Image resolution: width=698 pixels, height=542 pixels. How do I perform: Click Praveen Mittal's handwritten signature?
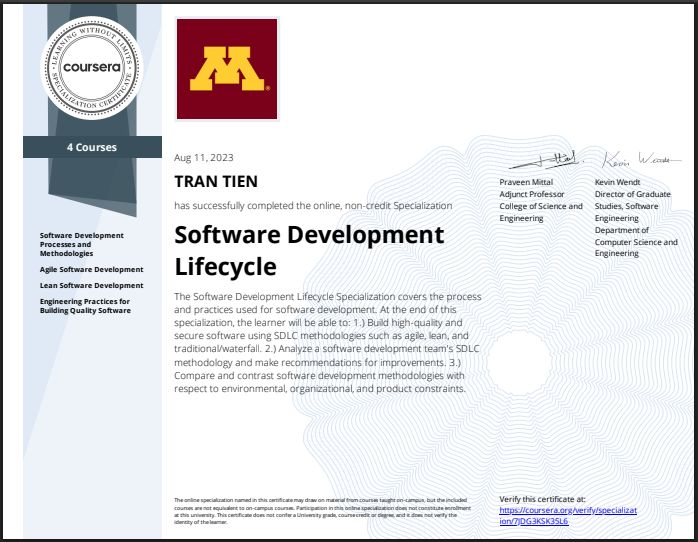click(545, 160)
